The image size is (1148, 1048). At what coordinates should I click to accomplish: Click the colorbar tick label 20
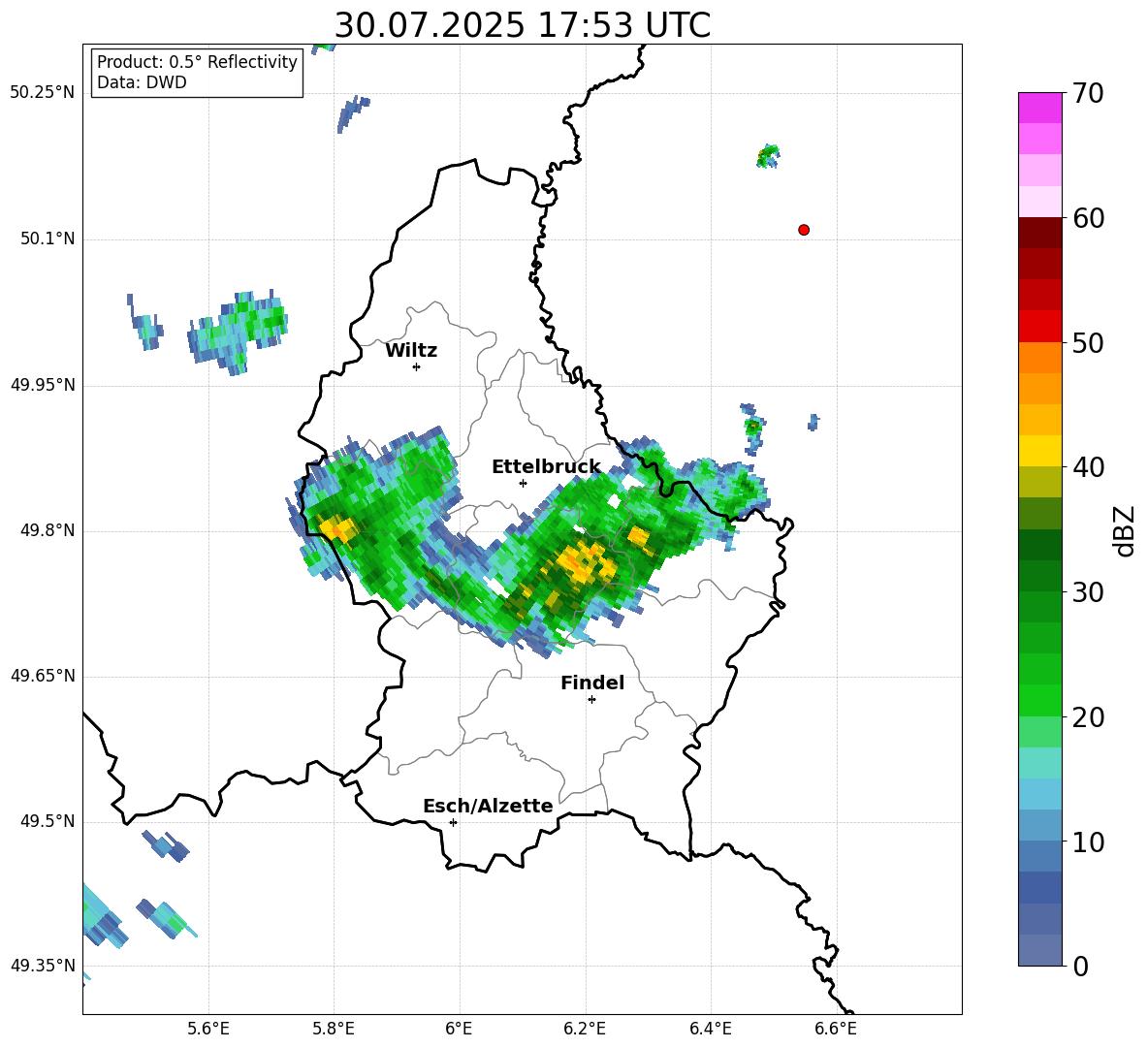[x=1088, y=717]
